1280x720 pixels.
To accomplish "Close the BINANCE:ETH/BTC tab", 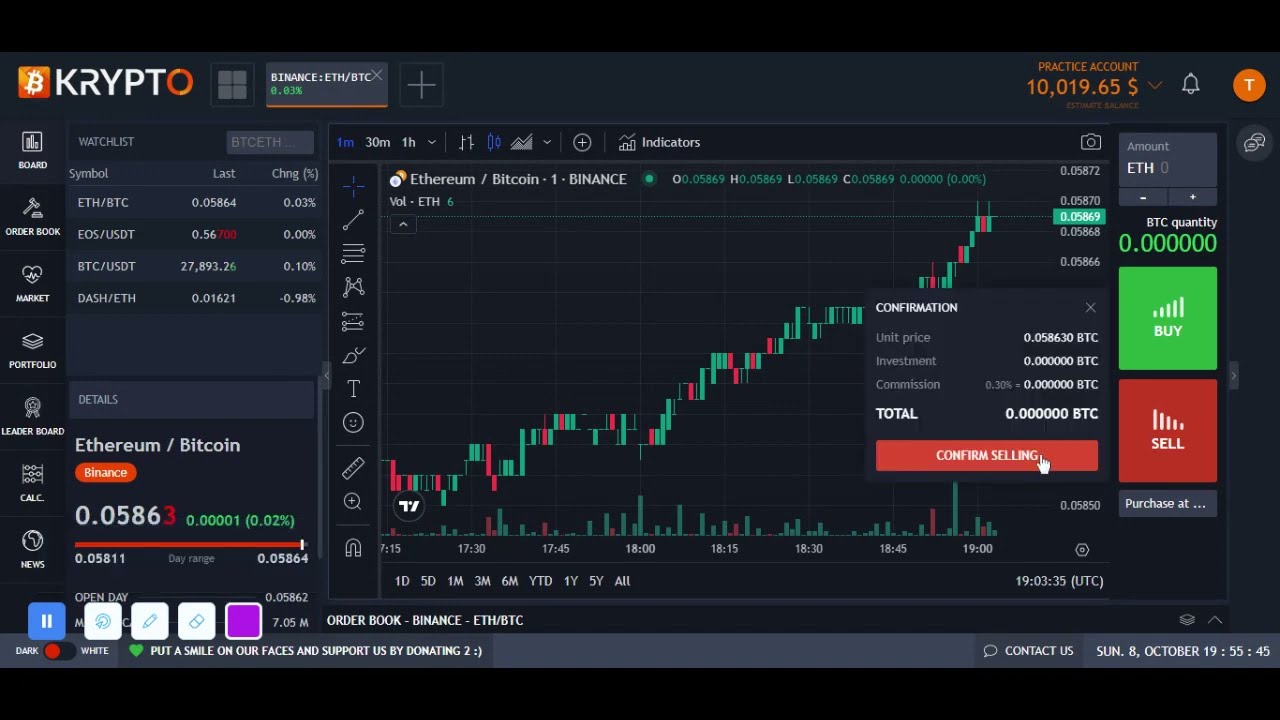I will click(x=377, y=75).
